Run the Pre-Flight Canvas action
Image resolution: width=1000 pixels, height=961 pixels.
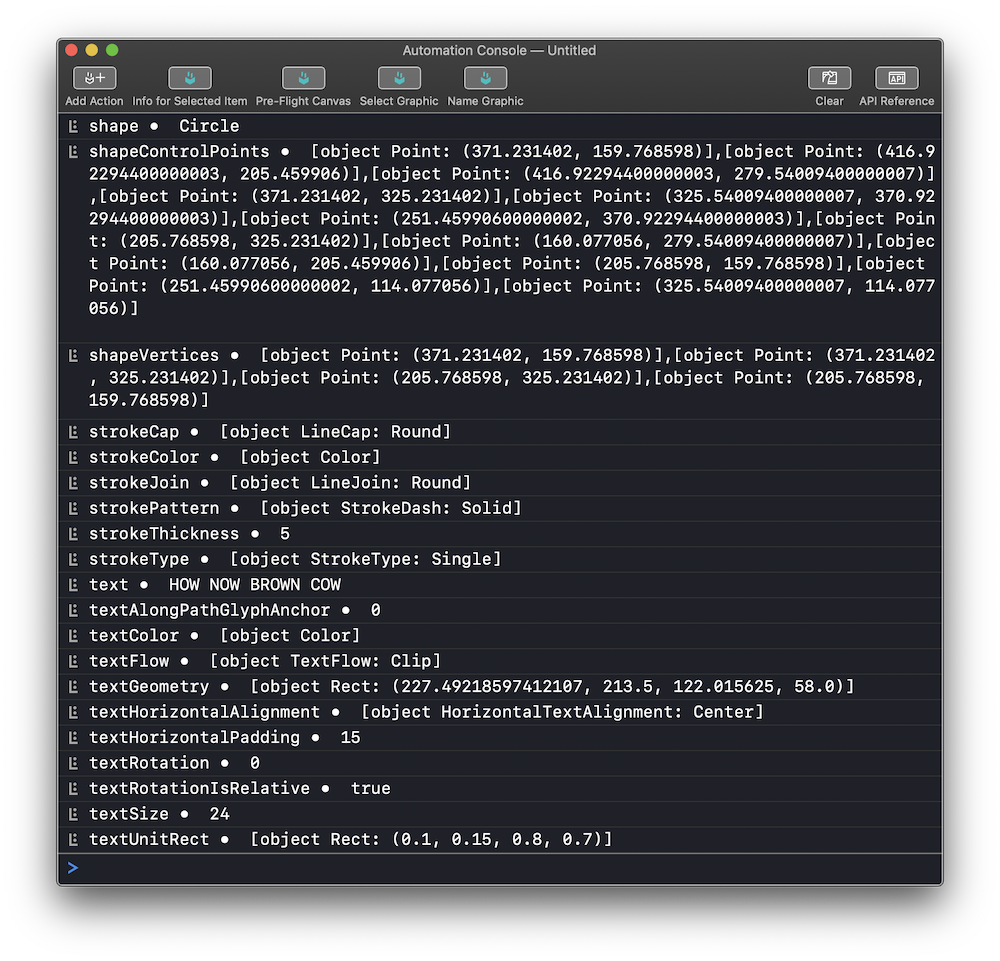tap(303, 78)
